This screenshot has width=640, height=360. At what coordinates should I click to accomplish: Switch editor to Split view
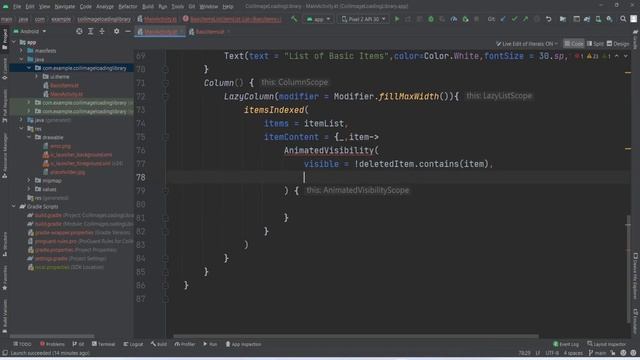tap(595, 44)
